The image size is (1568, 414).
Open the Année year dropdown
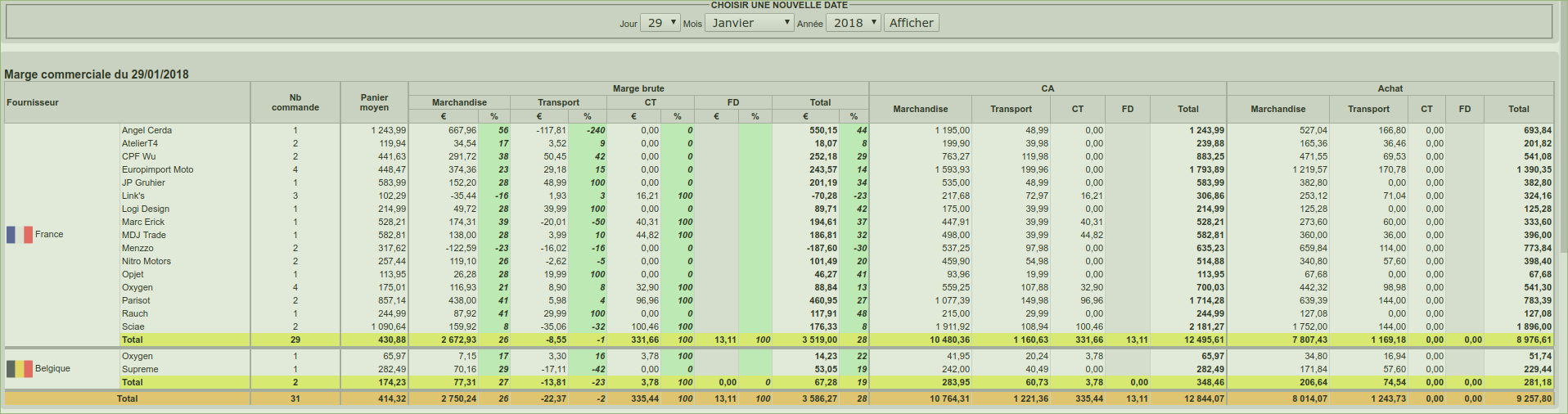tap(854, 23)
